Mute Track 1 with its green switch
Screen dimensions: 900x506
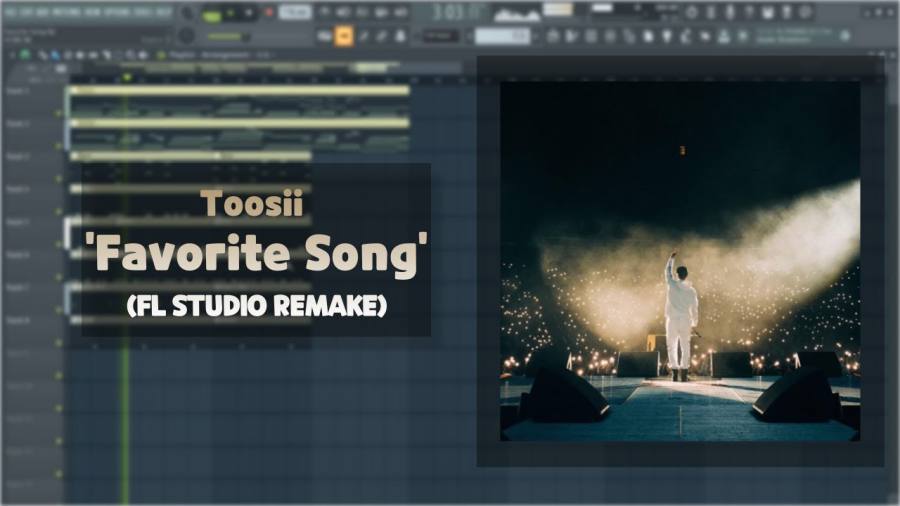click(59, 114)
